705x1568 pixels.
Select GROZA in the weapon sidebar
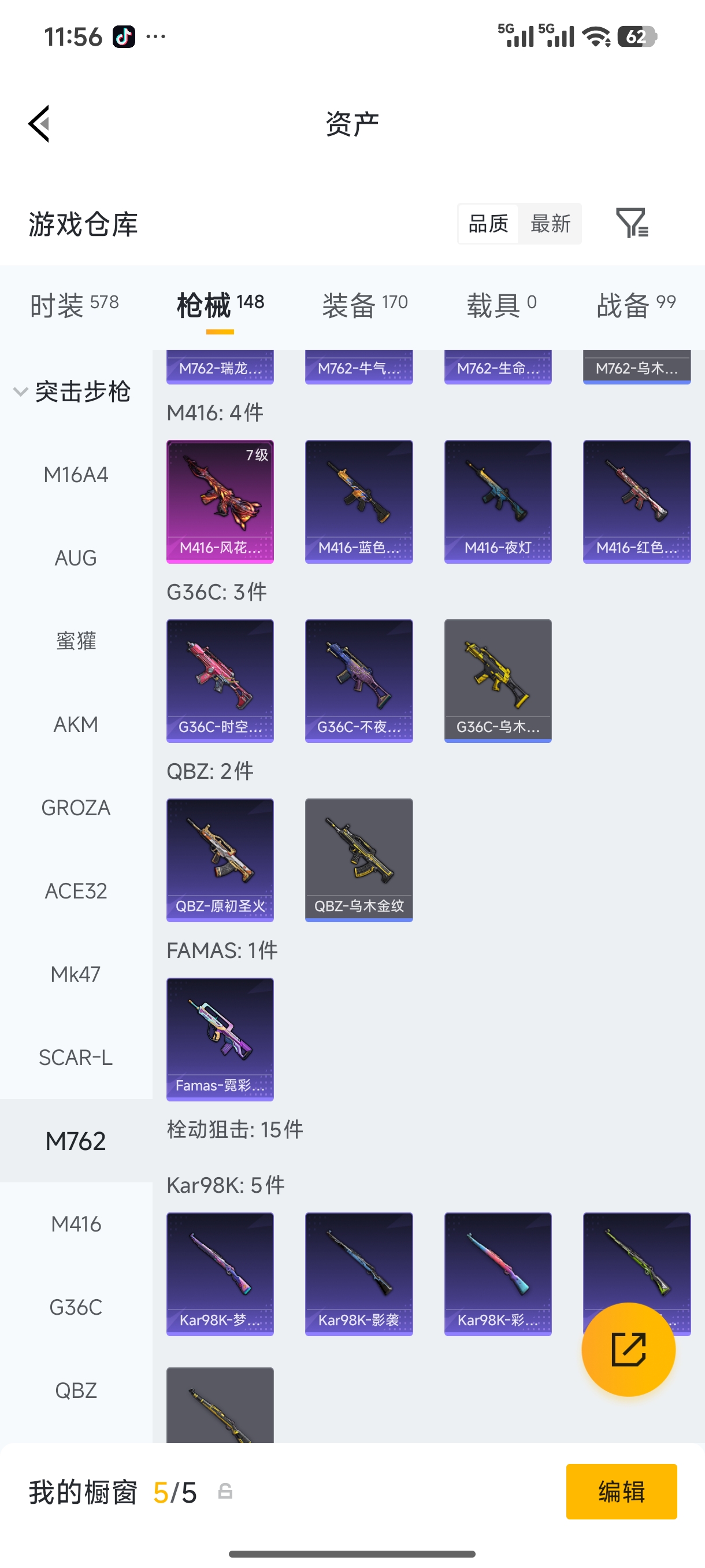76,808
